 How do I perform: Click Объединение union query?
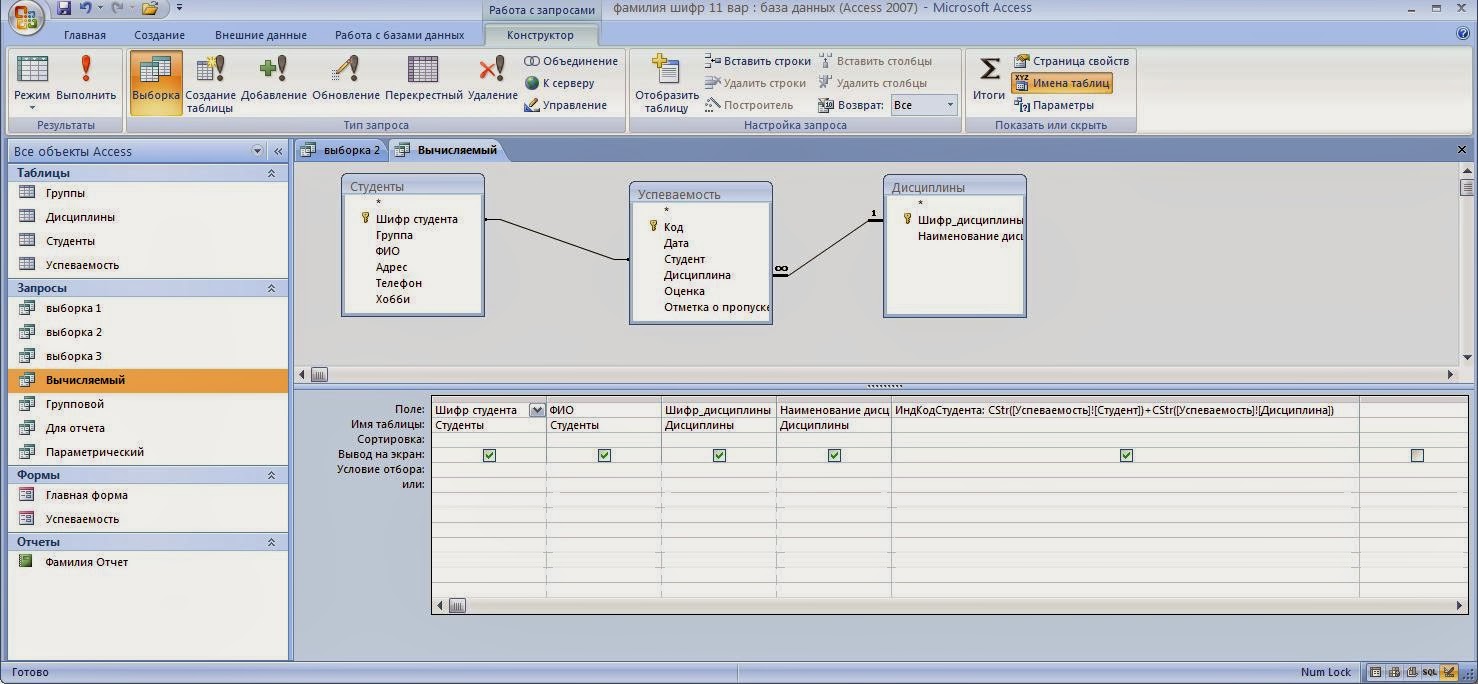(571, 61)
